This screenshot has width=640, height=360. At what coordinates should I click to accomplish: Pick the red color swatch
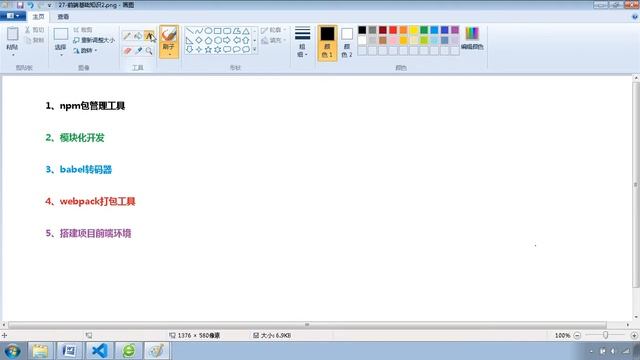coord(393,30)
